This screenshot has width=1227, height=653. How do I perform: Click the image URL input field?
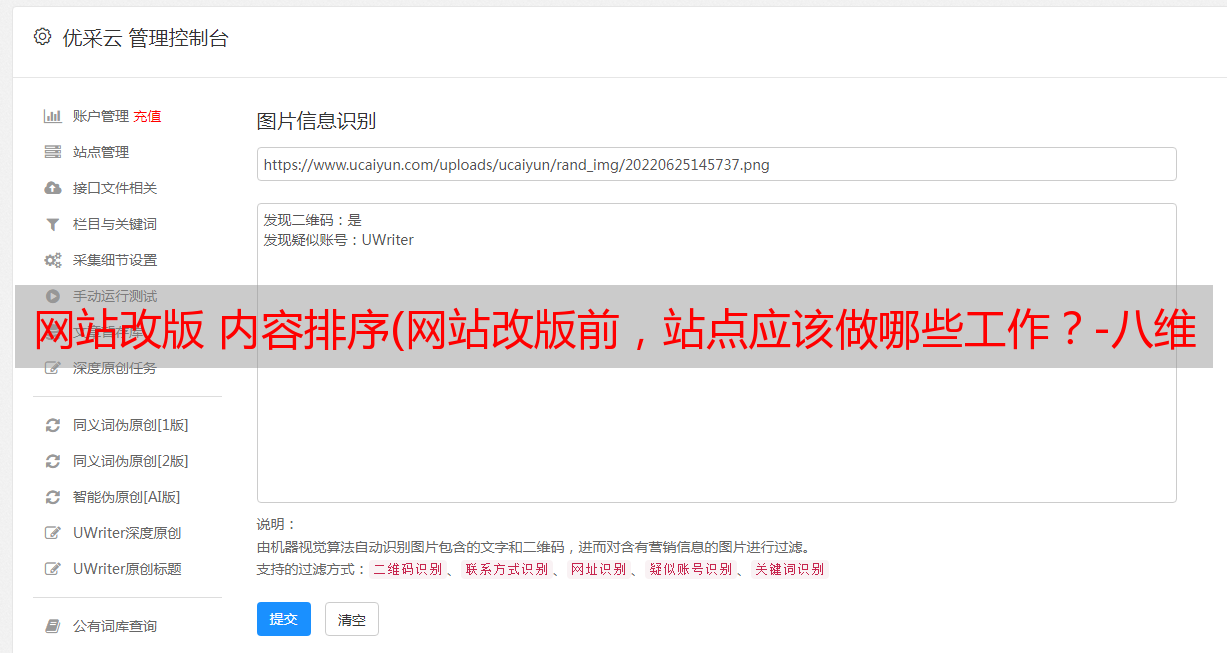pyautogui.click(x=716, y=164)
